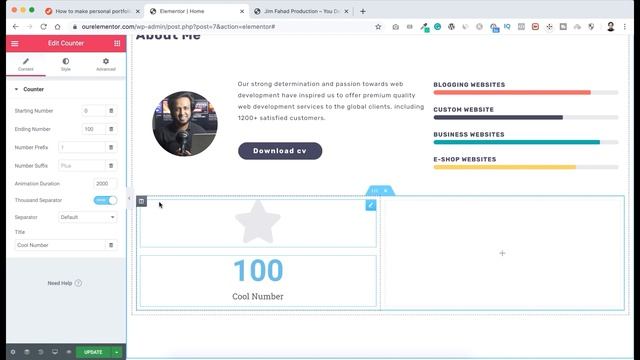Click the Custom Website progress bar

(526, 118)
